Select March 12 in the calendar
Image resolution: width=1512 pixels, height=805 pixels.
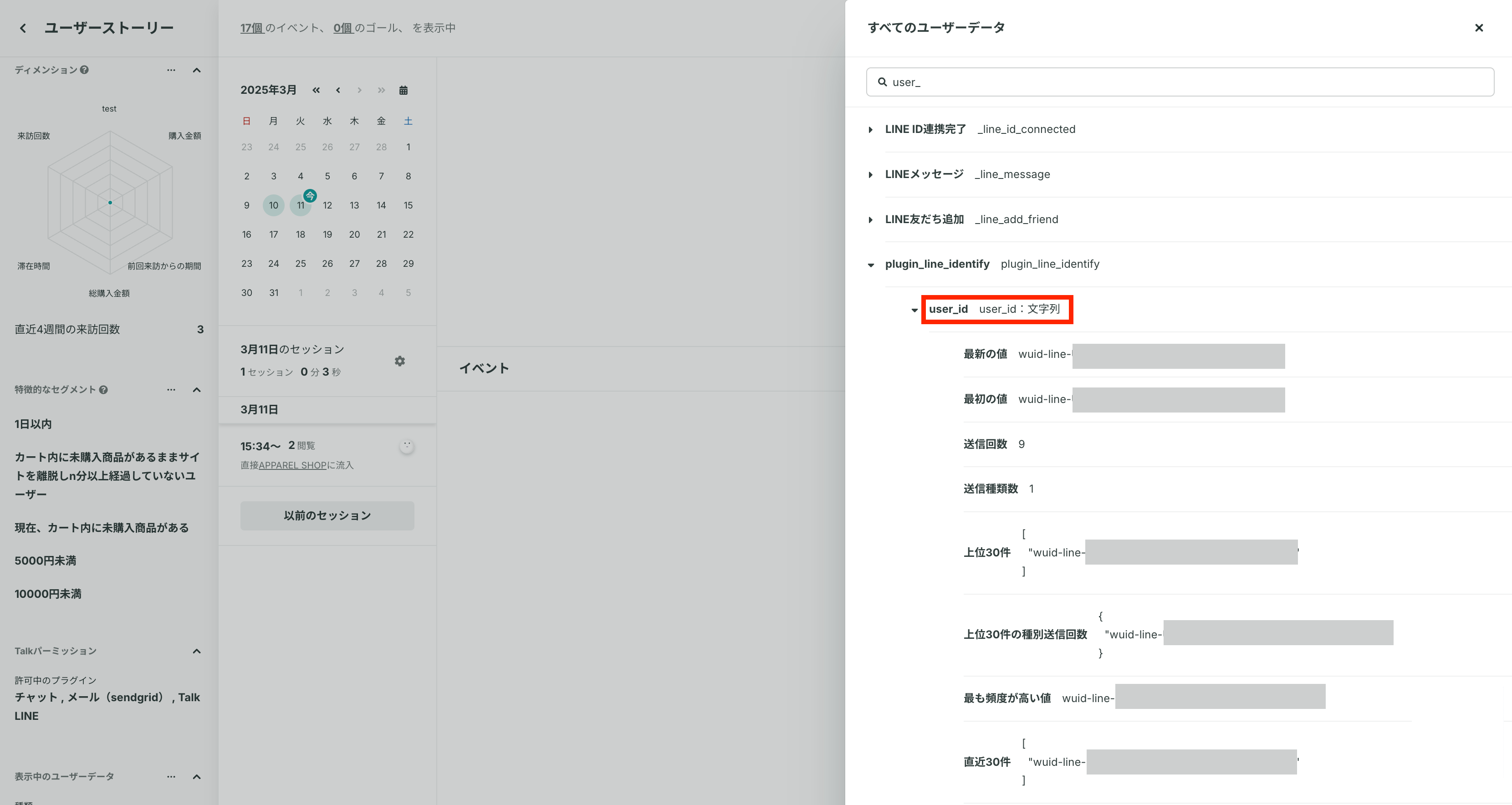(327, 205)
